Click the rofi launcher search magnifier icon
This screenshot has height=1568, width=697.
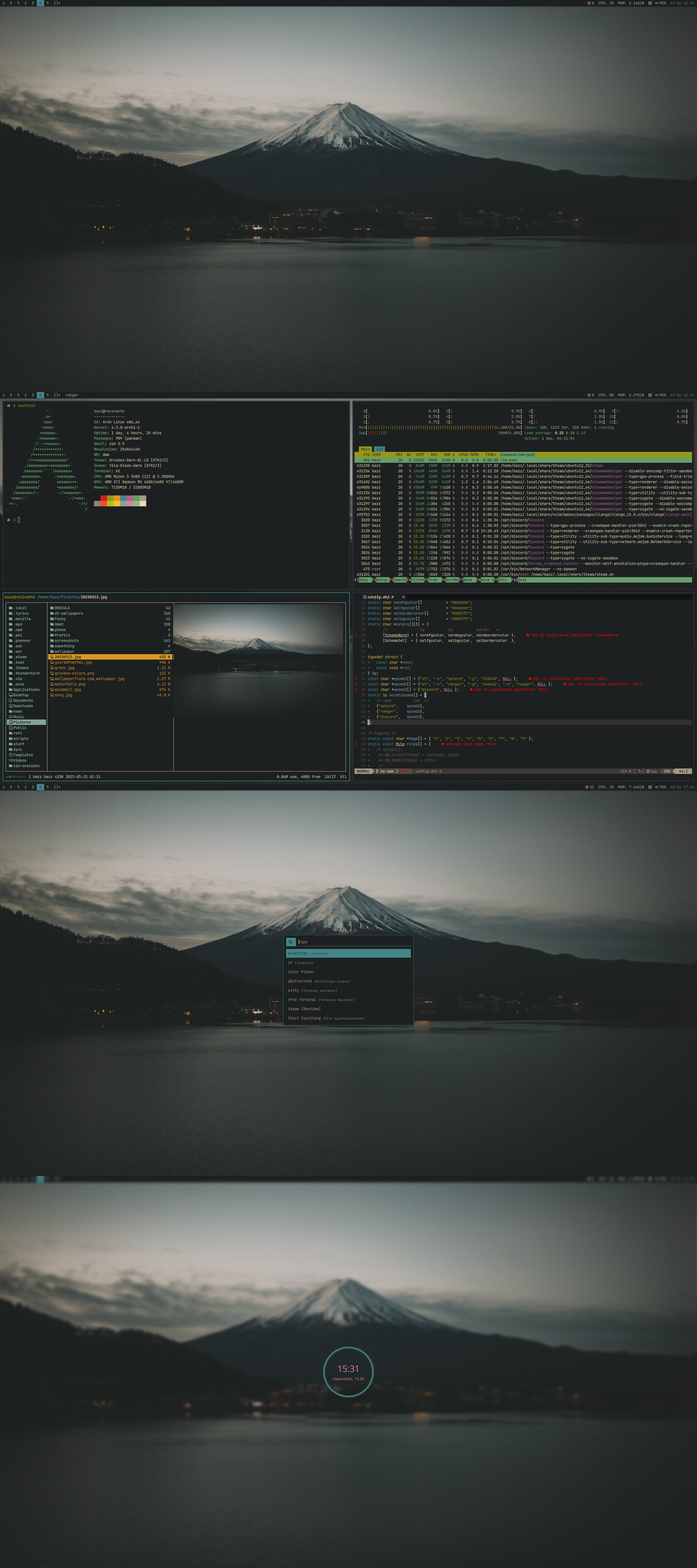290,942
